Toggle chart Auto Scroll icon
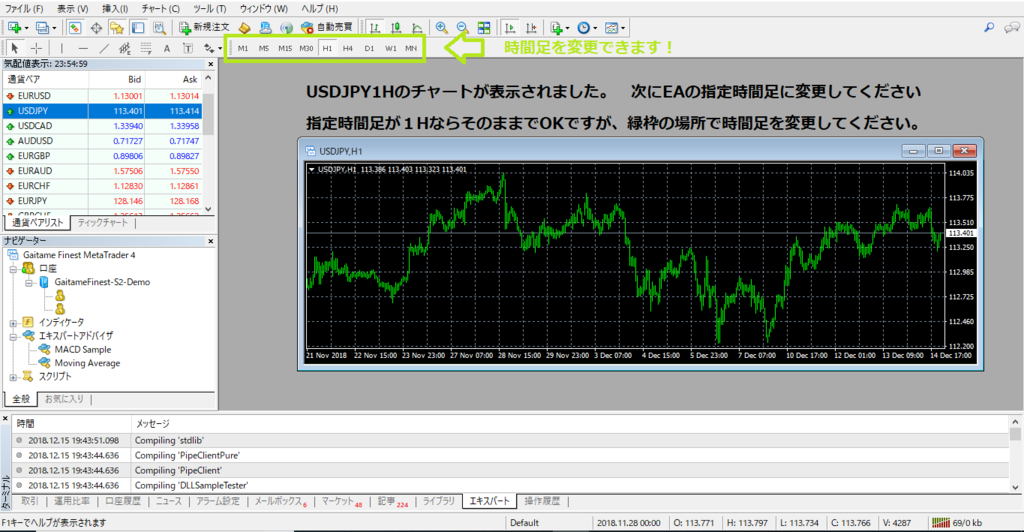The image size is (1024, 532). point(510,27)
